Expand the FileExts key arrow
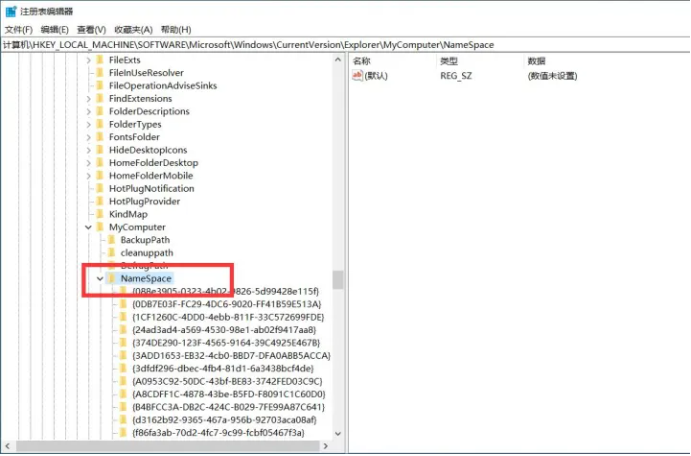Image resolution: width=691 pixels, height=456 pixels. 89,60
